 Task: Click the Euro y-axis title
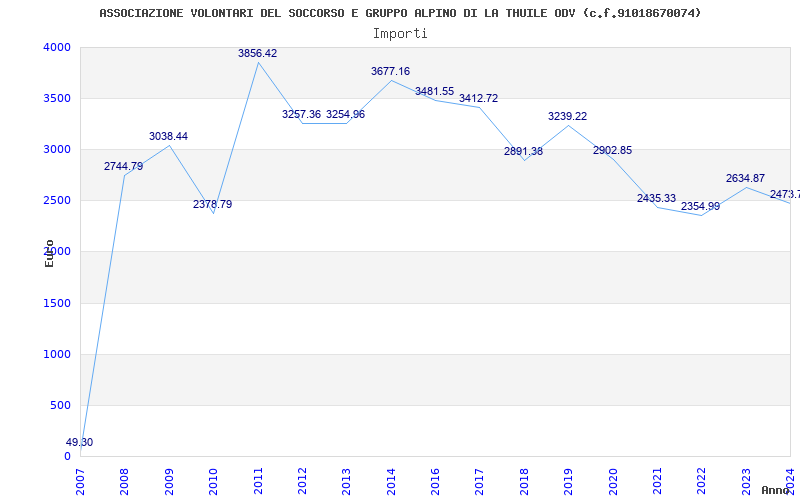[x=49, y=252]
